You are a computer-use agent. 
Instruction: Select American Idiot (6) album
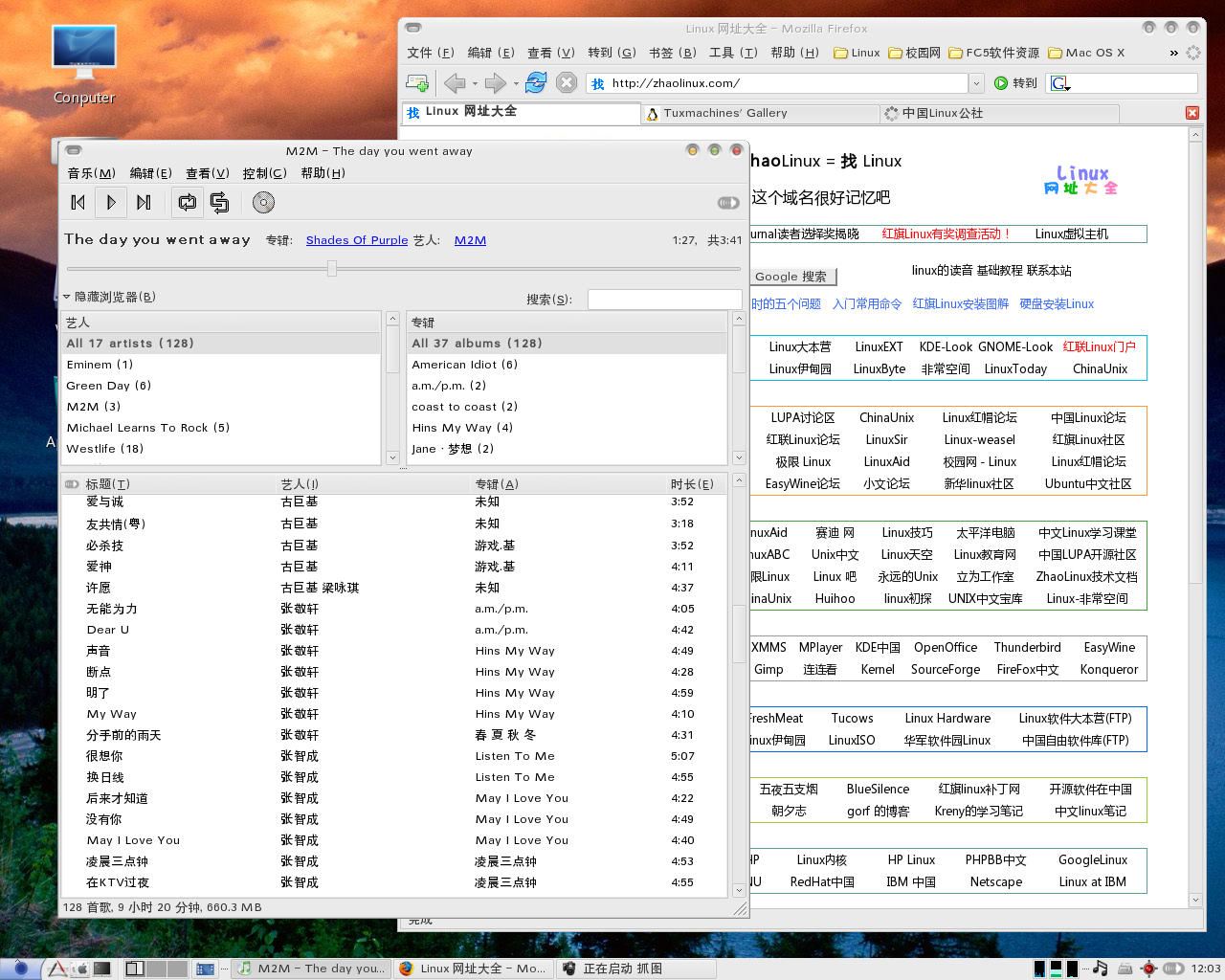(567, 365)
